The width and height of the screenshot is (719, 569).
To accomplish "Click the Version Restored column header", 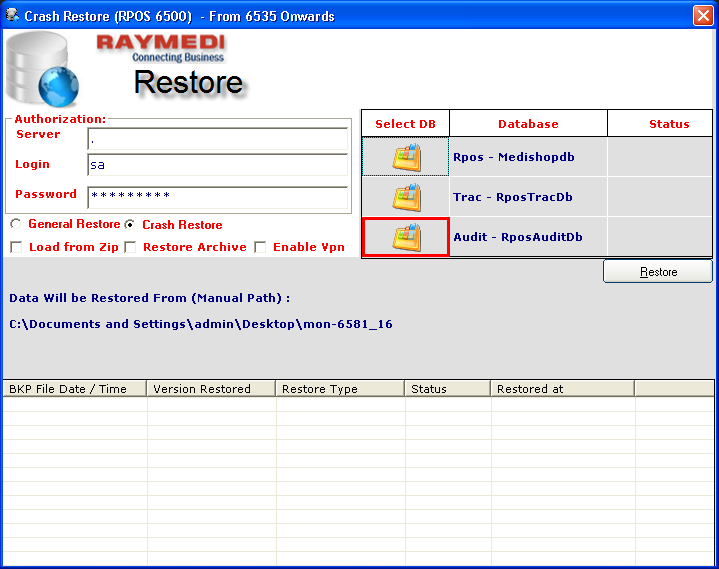I will click(x=211, y=388).
